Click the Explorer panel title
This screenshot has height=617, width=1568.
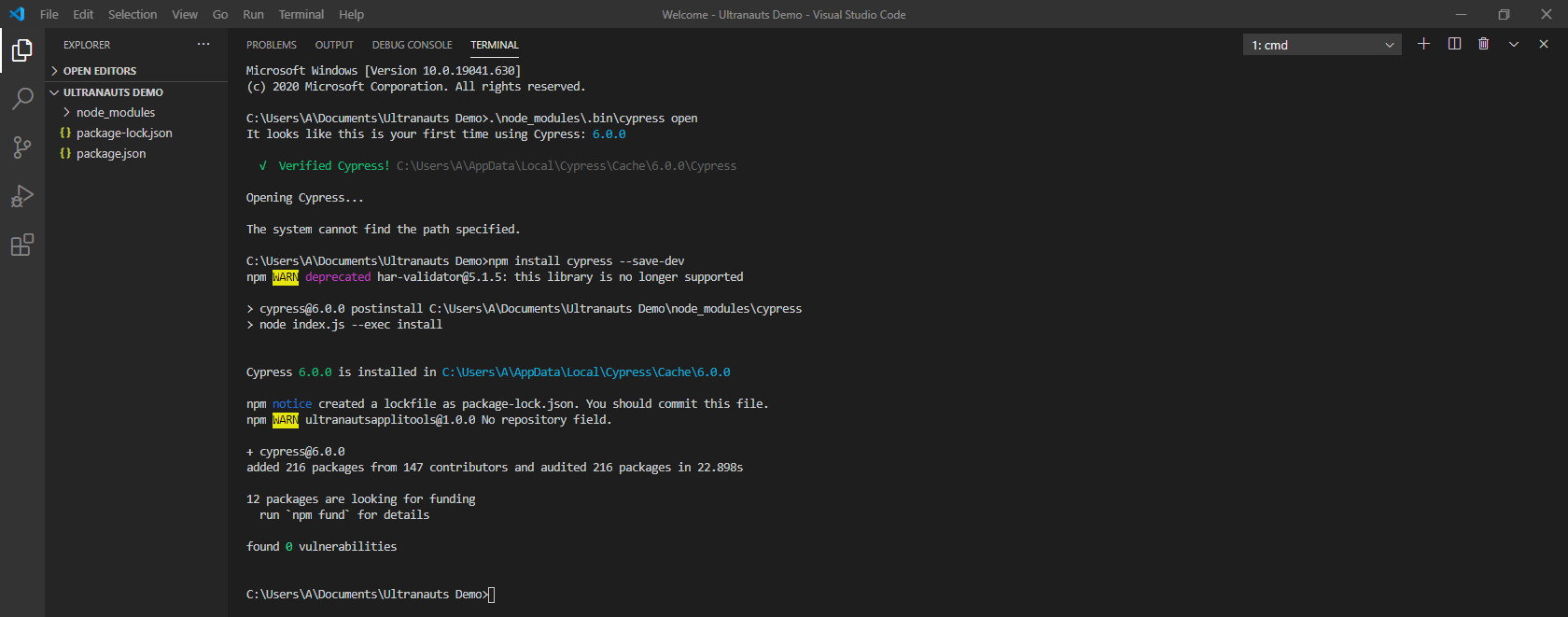(87, 45)
